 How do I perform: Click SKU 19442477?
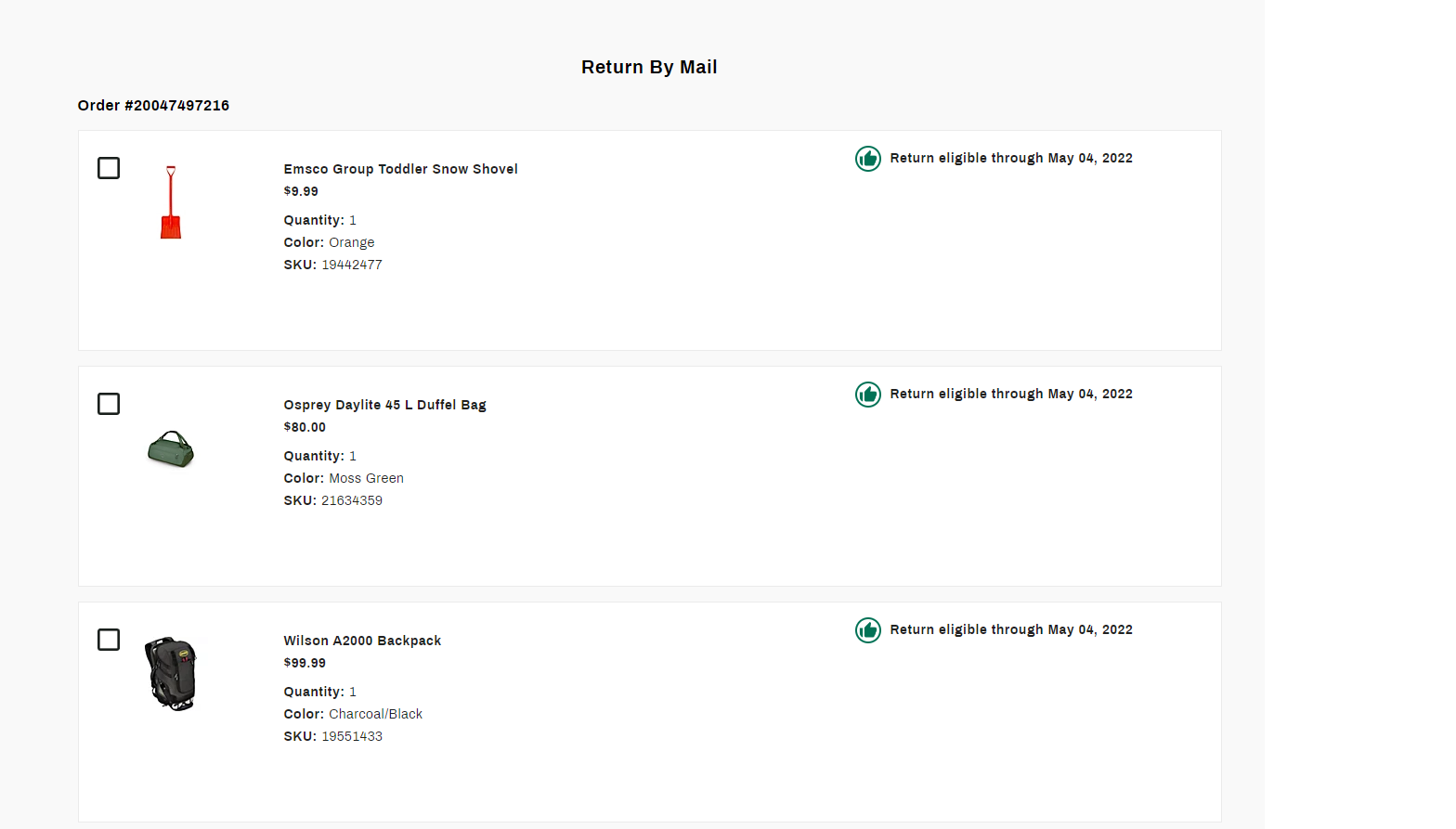click(x=333, y=265)
